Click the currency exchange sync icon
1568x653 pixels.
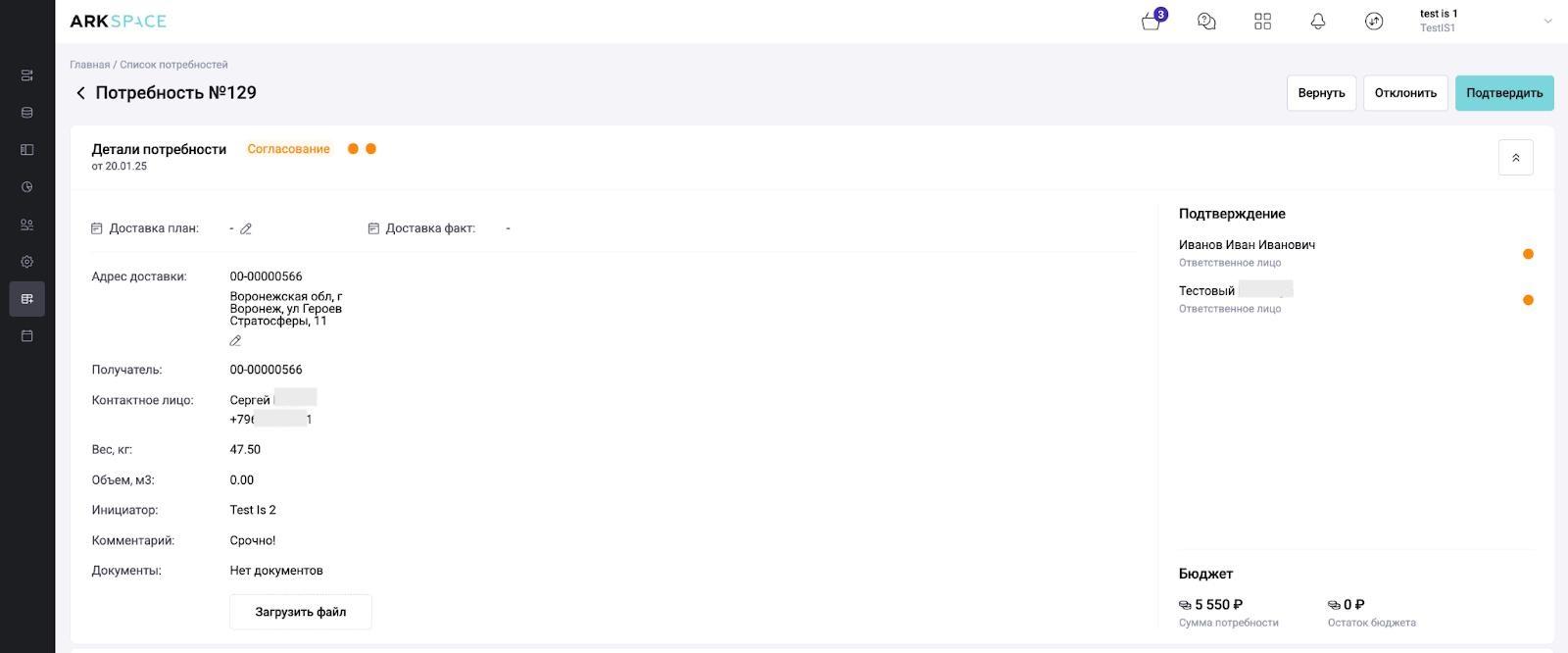(1374, 21)
